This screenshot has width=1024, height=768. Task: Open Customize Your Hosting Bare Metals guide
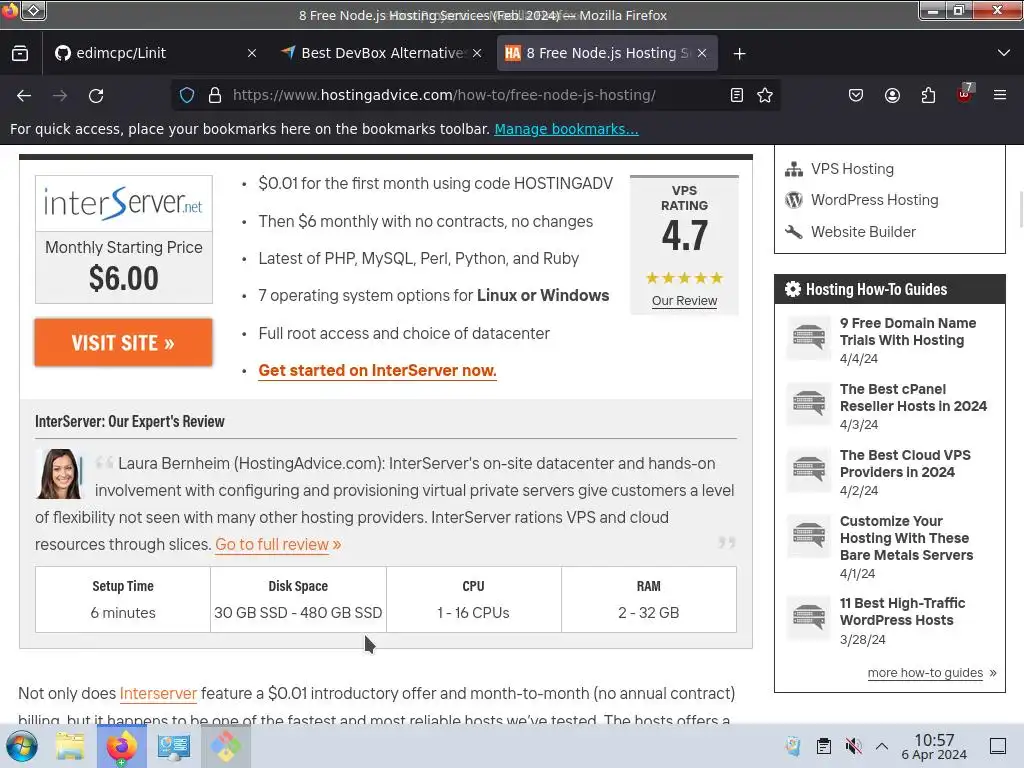pos(906,538)
